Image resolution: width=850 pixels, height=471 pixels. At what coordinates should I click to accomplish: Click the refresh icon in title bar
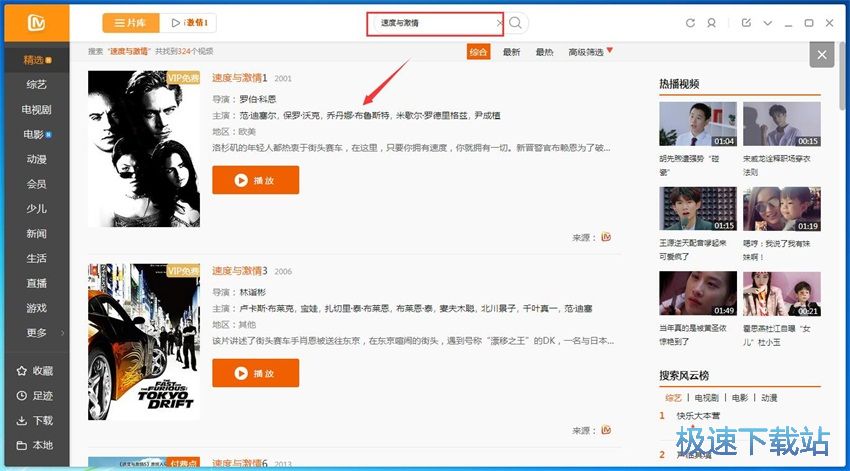coord(690,23)
